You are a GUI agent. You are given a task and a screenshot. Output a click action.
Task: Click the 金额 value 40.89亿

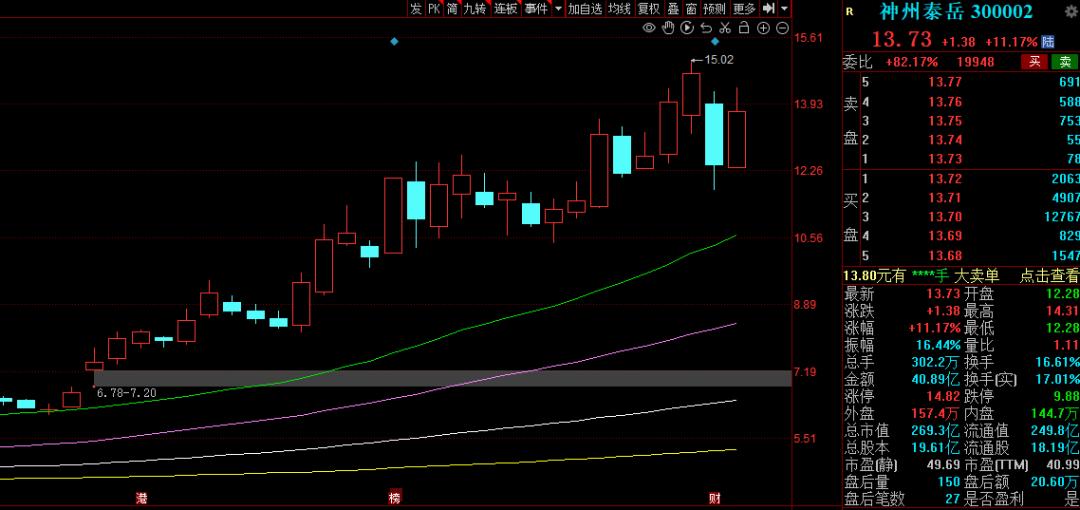coord(936,379)
